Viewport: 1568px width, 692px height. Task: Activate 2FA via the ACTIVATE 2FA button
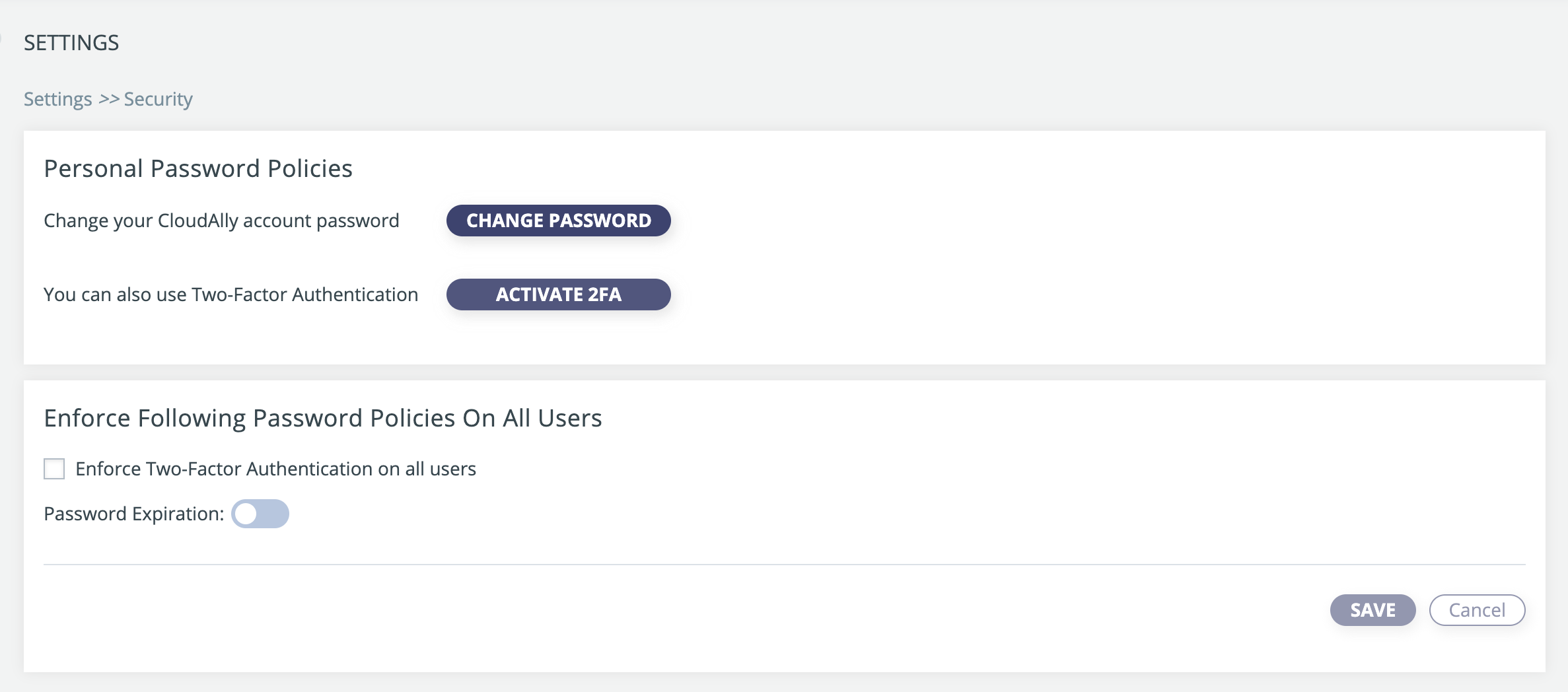click(x=558, y=294)
